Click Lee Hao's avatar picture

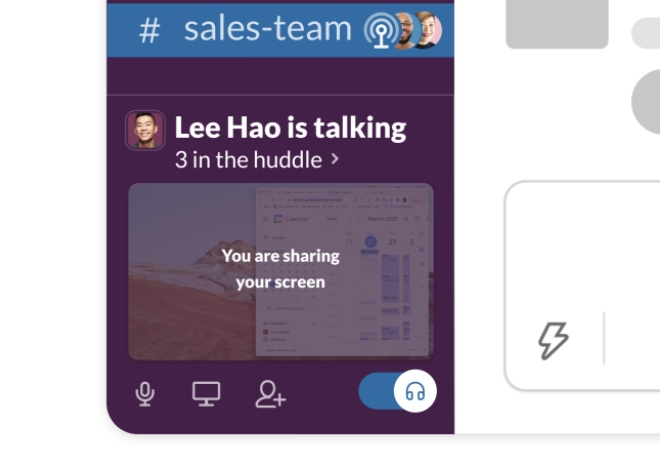145,130
